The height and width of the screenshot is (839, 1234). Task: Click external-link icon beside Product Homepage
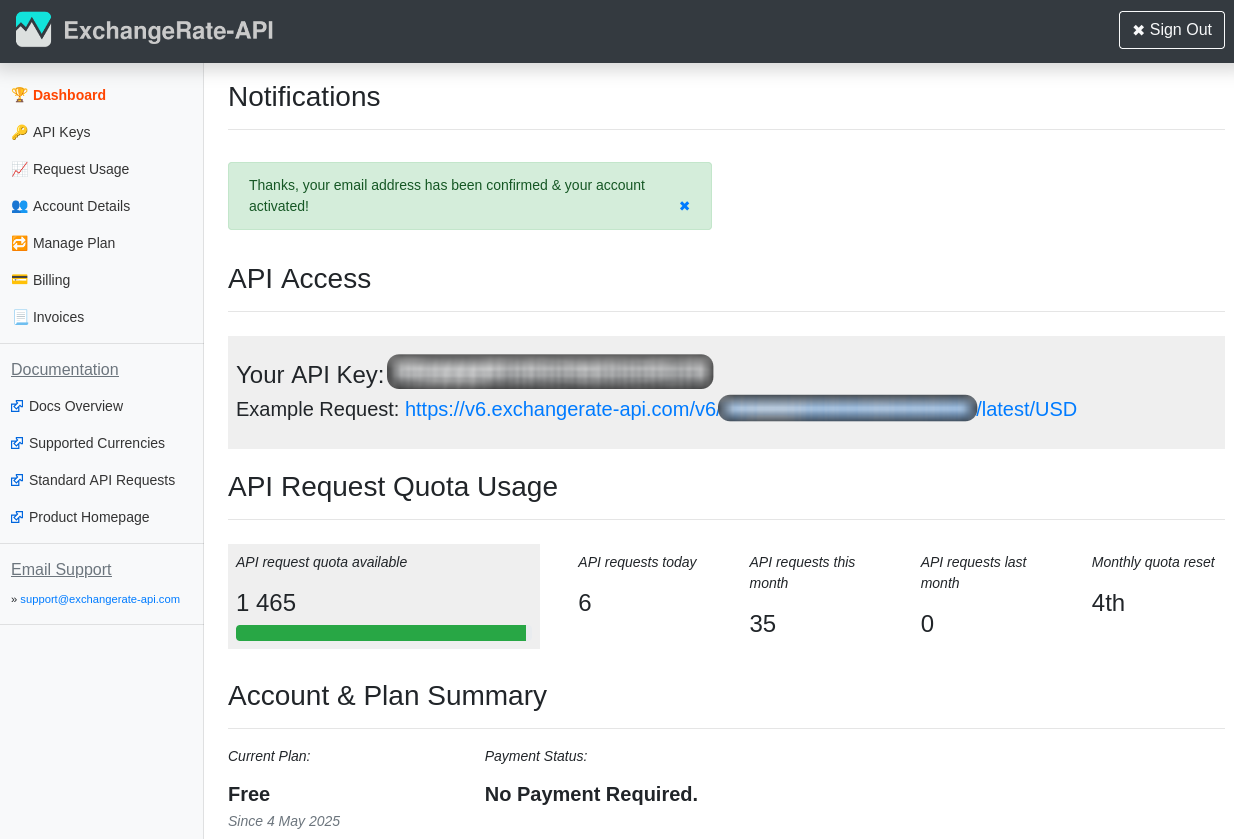(17, 517)
